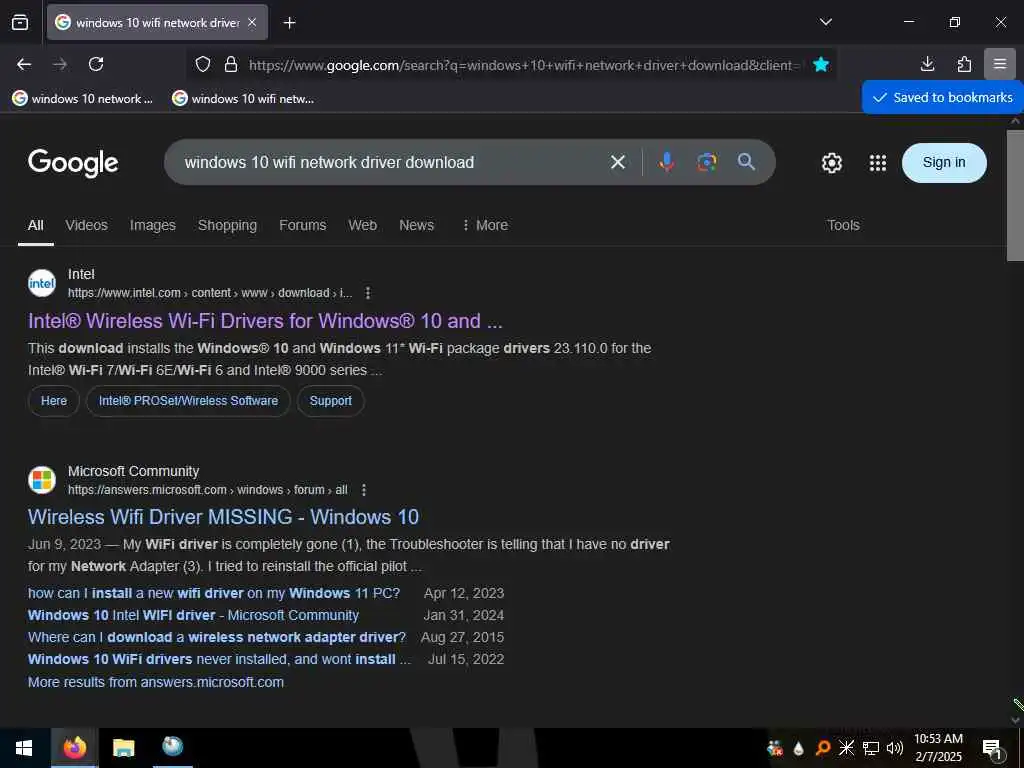The width and height of the screenshot is (1024, 768).
Task: Open the volume speaker tray icon
Action: [x=895, y=748]
